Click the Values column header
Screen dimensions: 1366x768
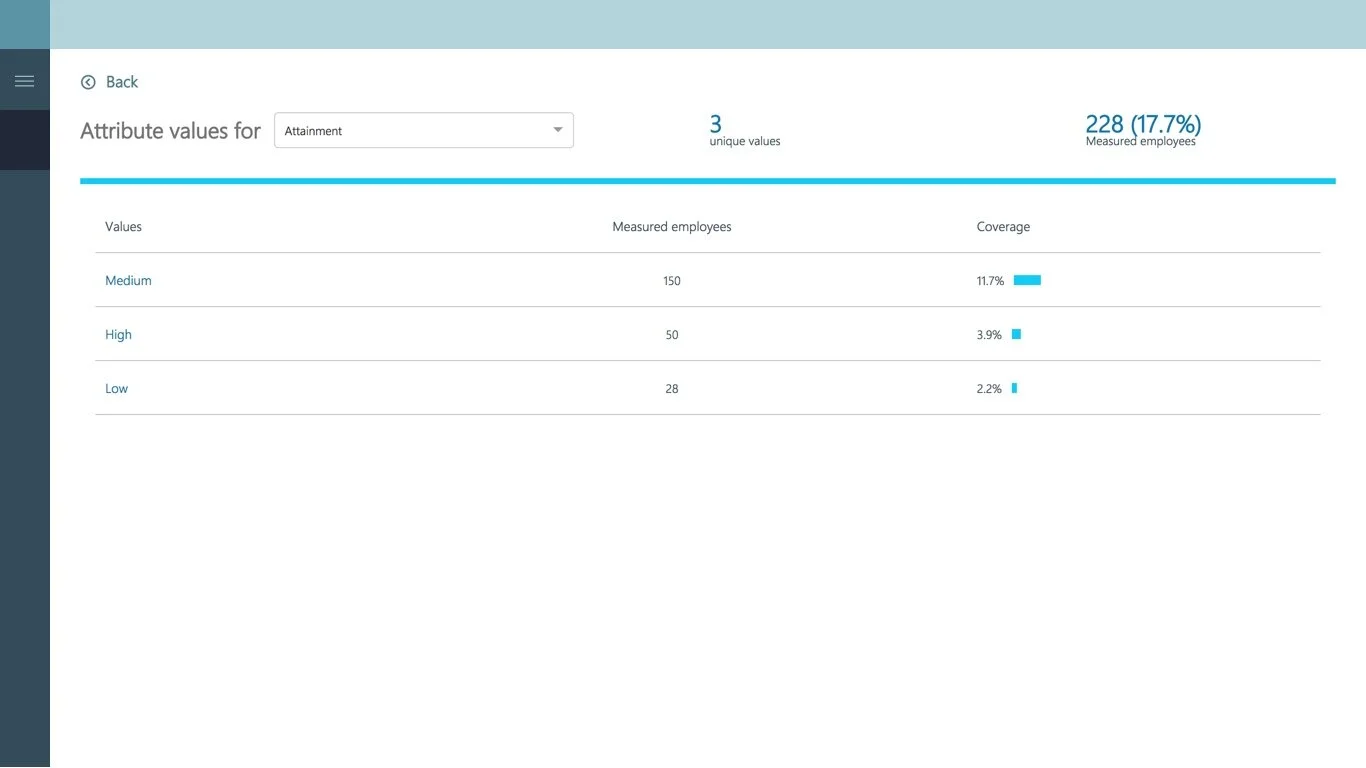coord(123,226)
